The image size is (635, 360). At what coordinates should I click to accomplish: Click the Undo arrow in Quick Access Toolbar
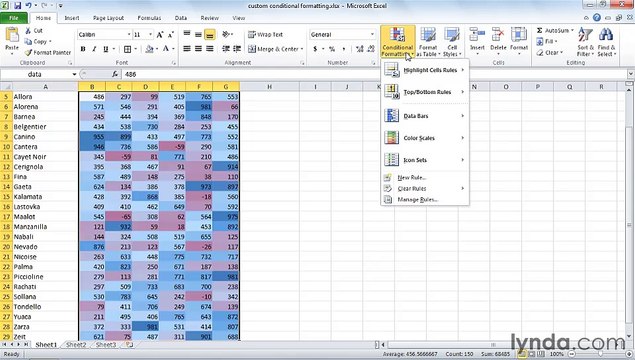click(x=29, y=6)
